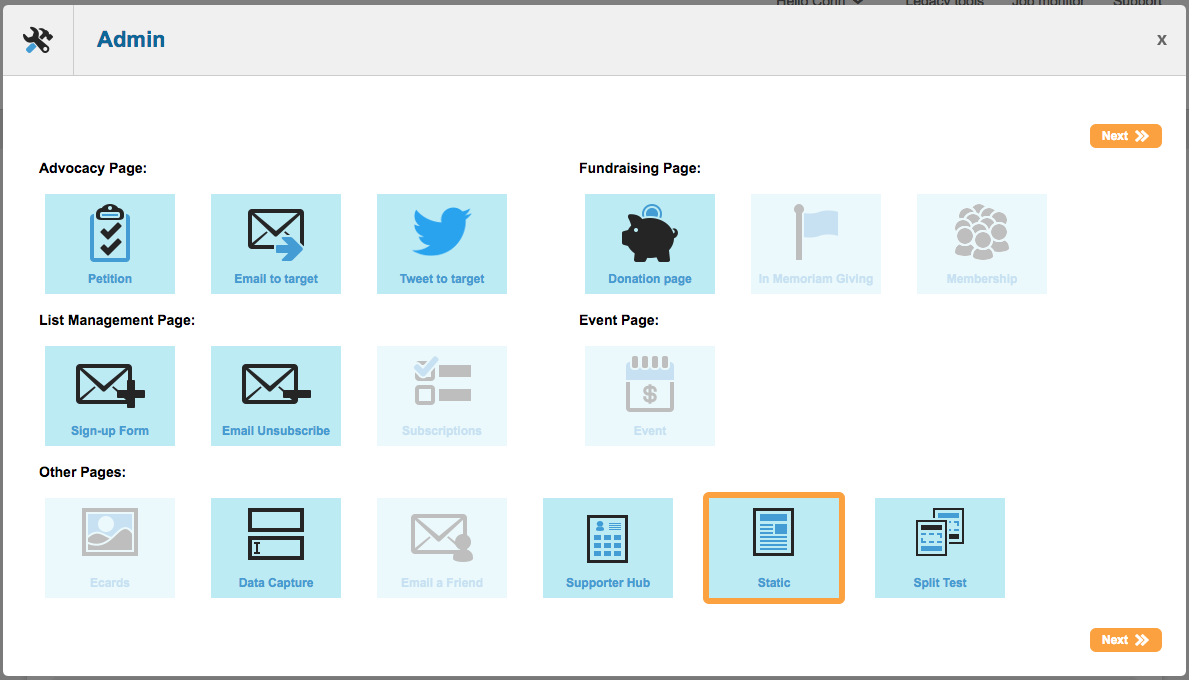Select the Data Capture page type
This screenshot has width=1189, height=680.
276,548
